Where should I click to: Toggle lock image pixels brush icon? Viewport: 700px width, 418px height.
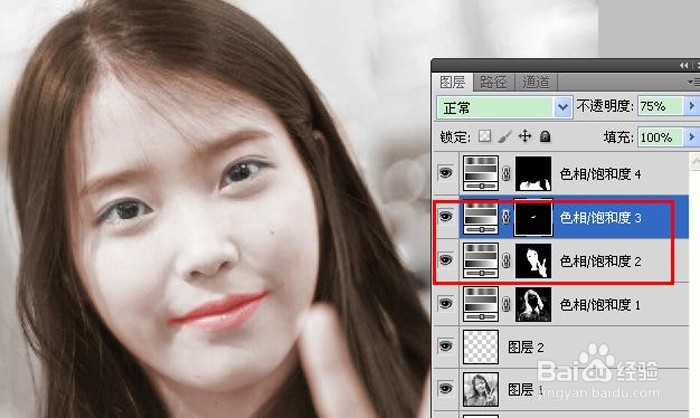click(x=505, y=136)
